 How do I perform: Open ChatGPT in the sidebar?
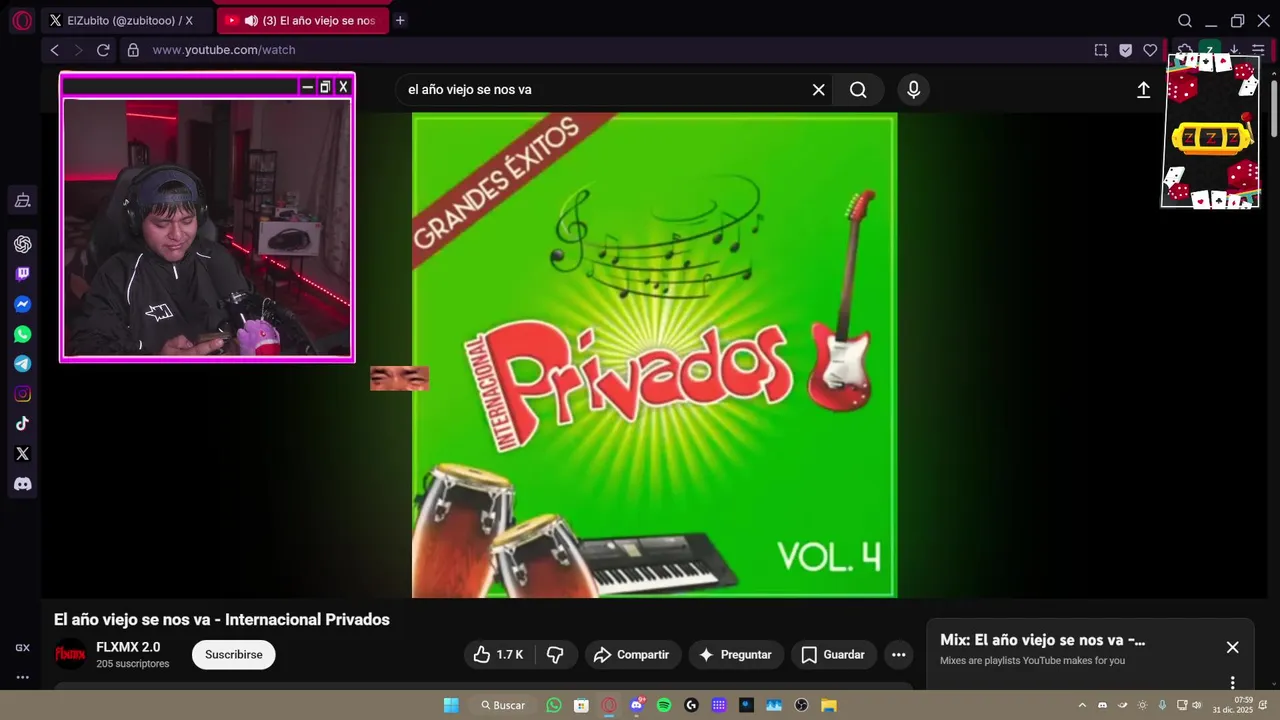click(22, 244)
